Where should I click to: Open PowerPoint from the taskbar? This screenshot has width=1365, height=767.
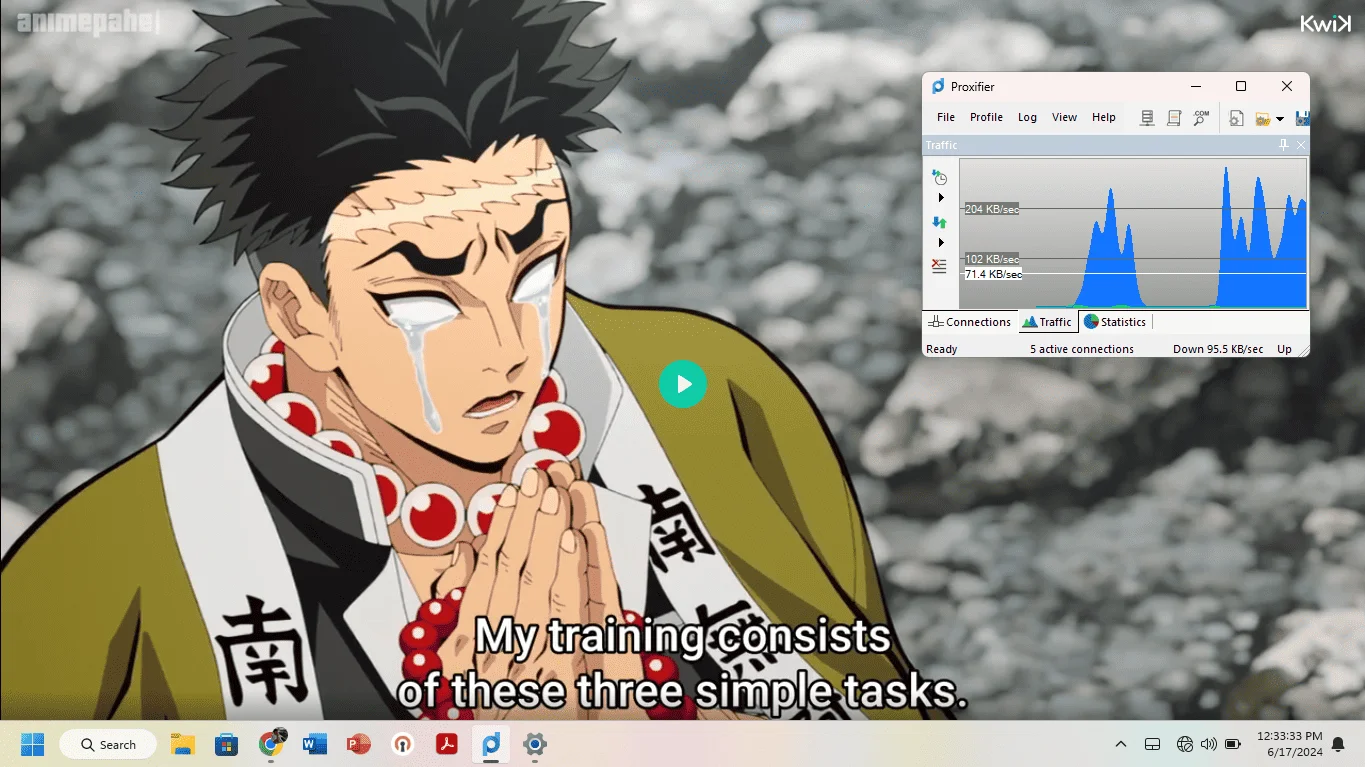pos(358,744)
